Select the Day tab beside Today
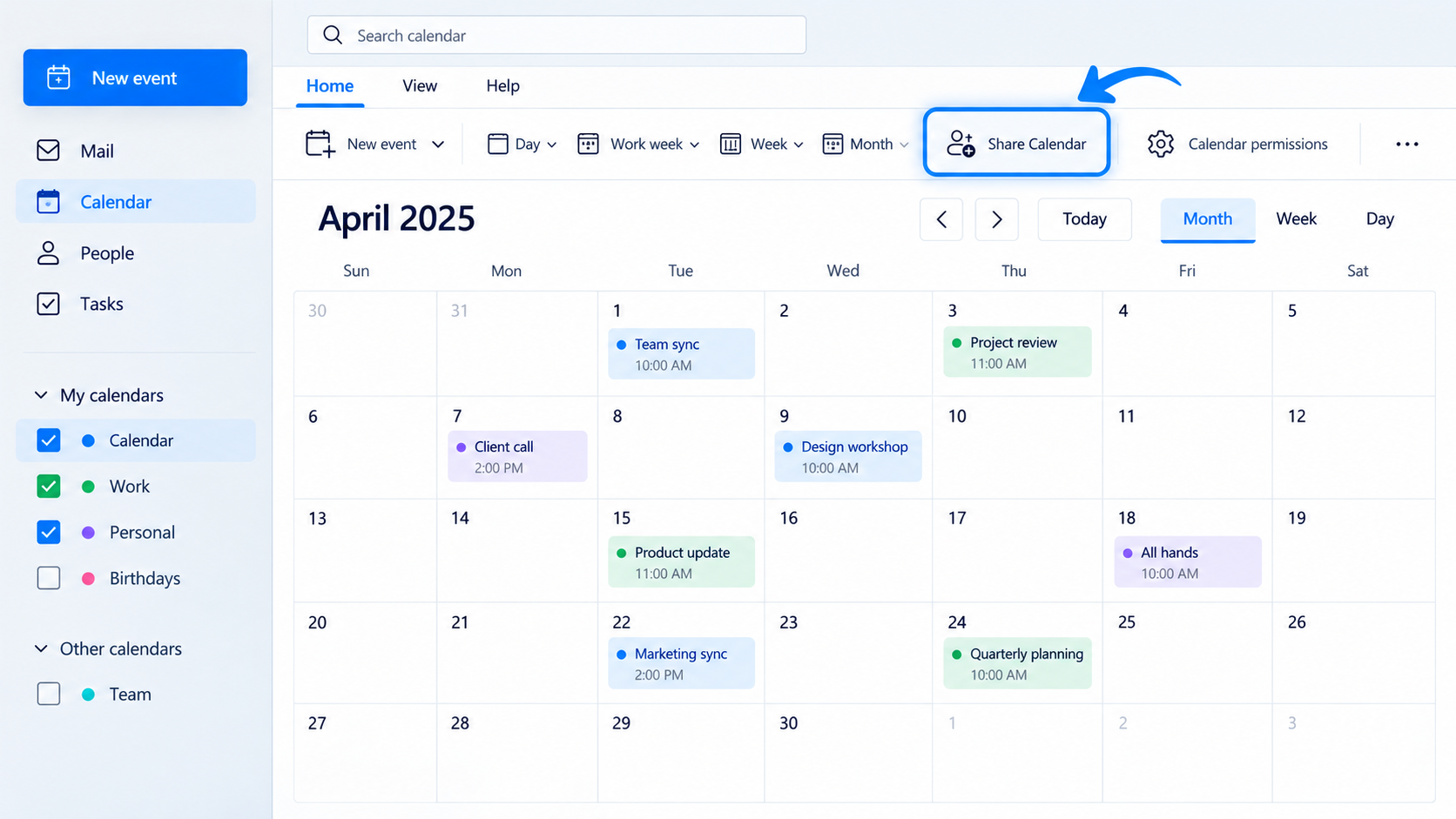 [x=1379, y=219]
